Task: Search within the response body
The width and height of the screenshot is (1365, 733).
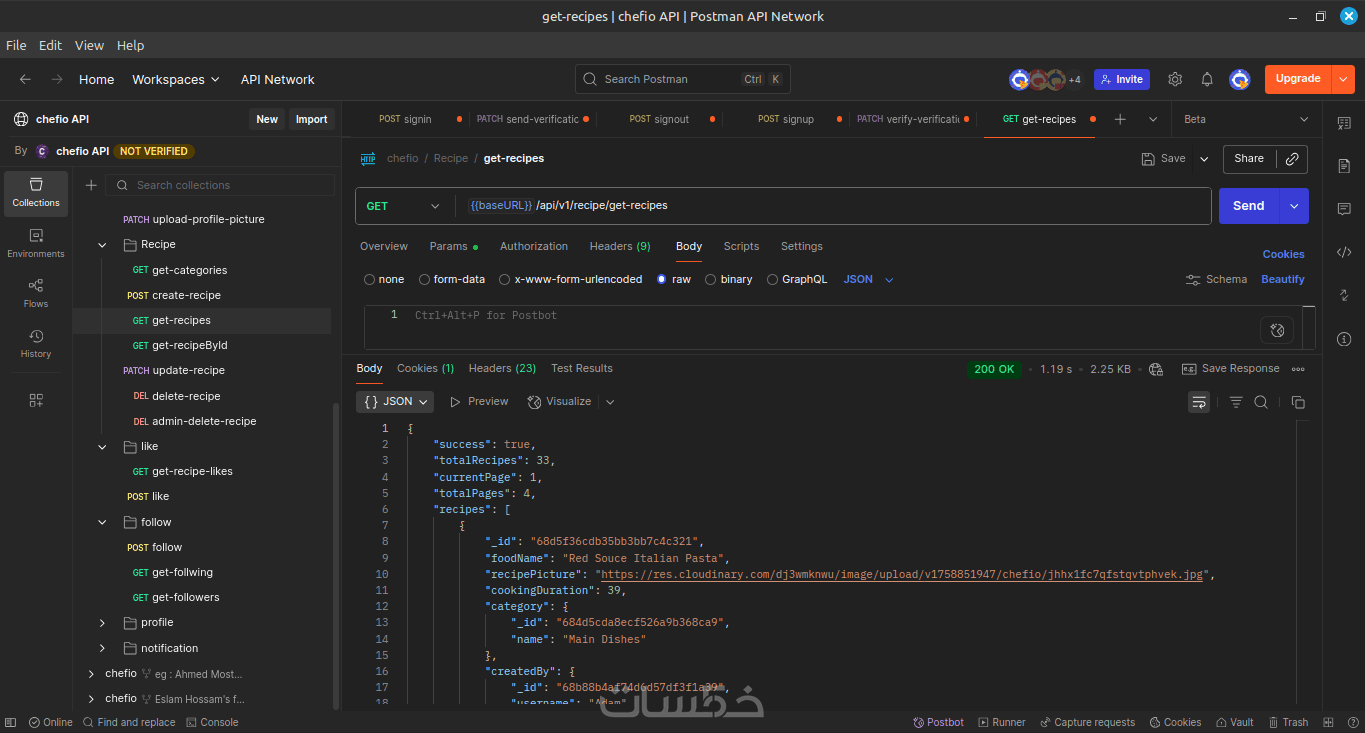Action: tap(1261, 402)
